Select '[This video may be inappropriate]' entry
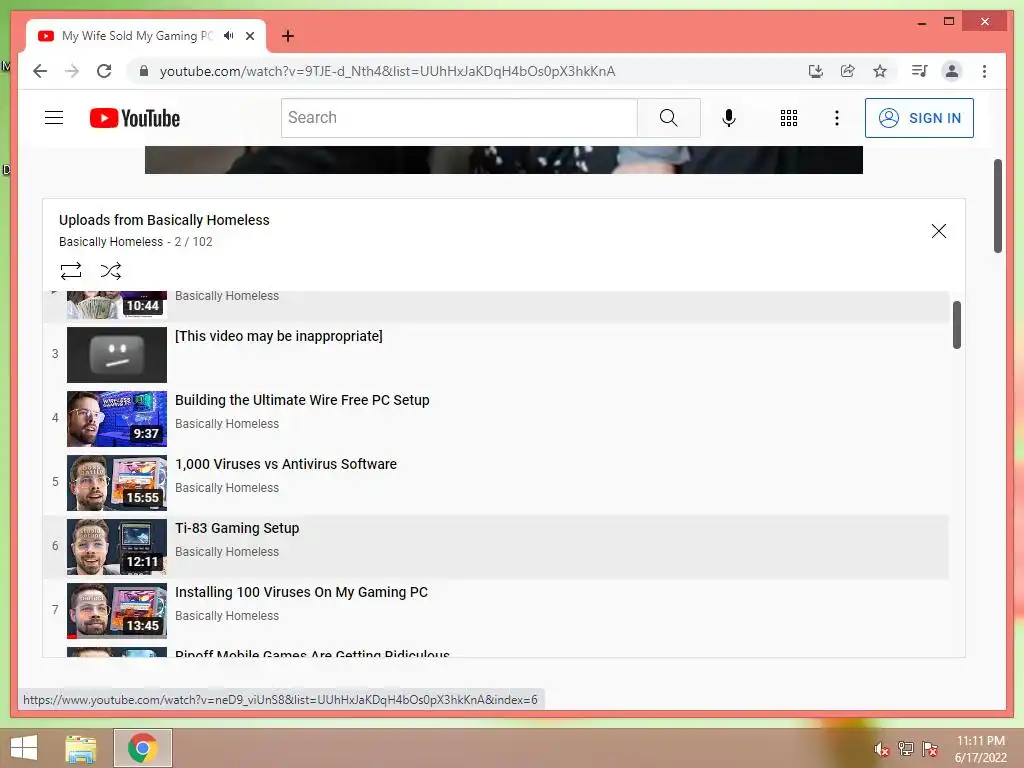1024x768 pixels. pos(279,336)
